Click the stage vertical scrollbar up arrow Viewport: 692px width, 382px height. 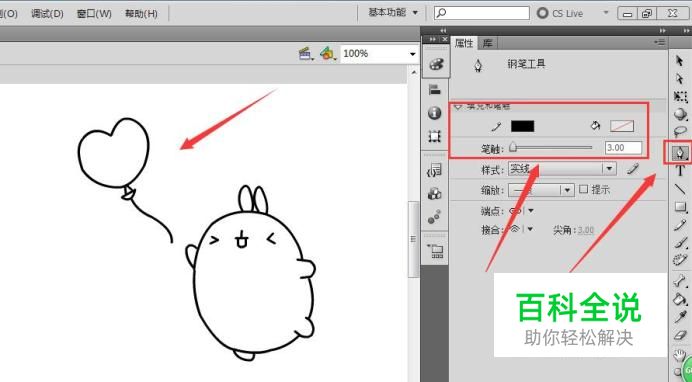click(x=414, y=72)
